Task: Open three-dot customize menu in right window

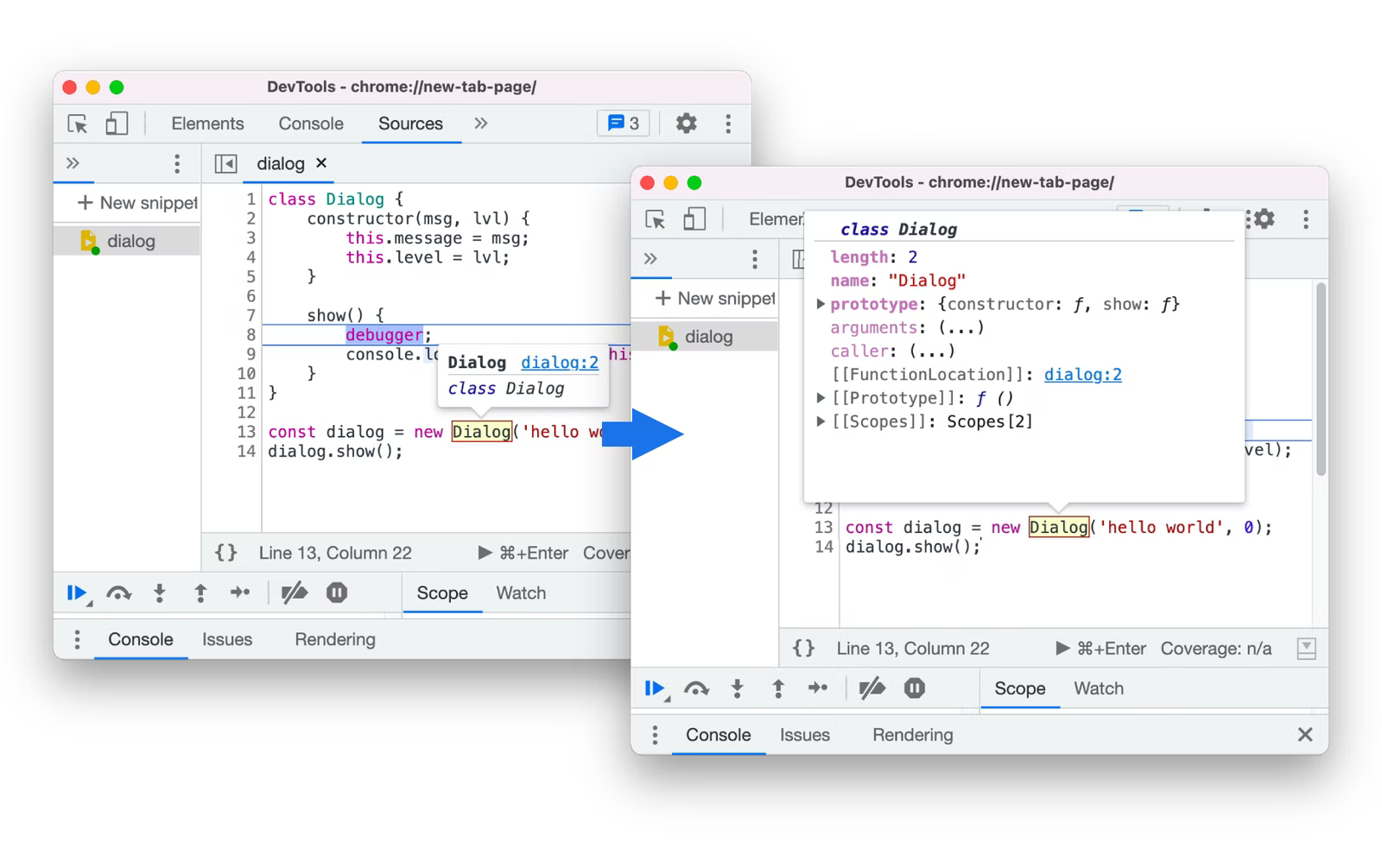Action: pyautogui.click(x=1306, y=219)
